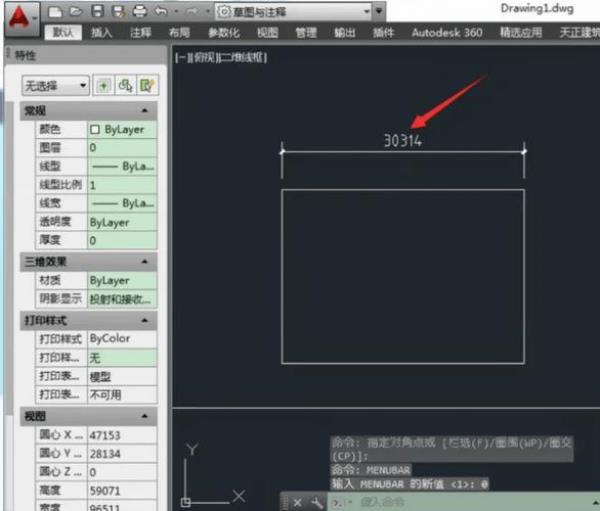Image resolution: width=600 pixels, height=511 pixels.
Task: Open the AutoCAD application menu logo
Action: coord(21,18)
